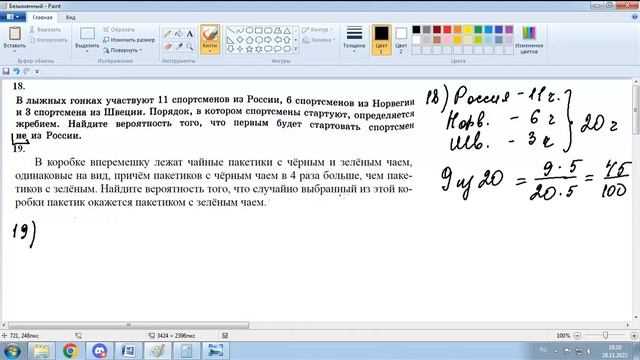
Task: Click Обрезать crop button
Action: 119,30
